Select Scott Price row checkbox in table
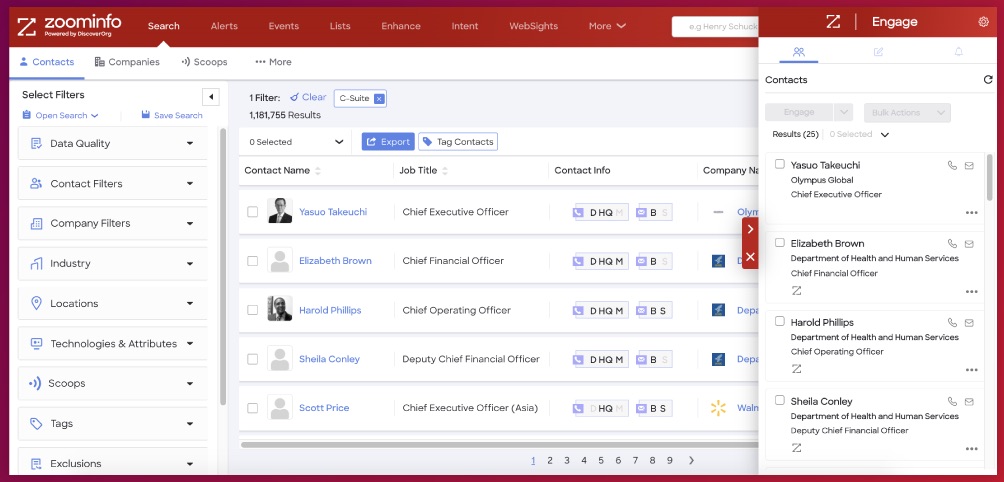The image size is (1004, 482). 252,408
